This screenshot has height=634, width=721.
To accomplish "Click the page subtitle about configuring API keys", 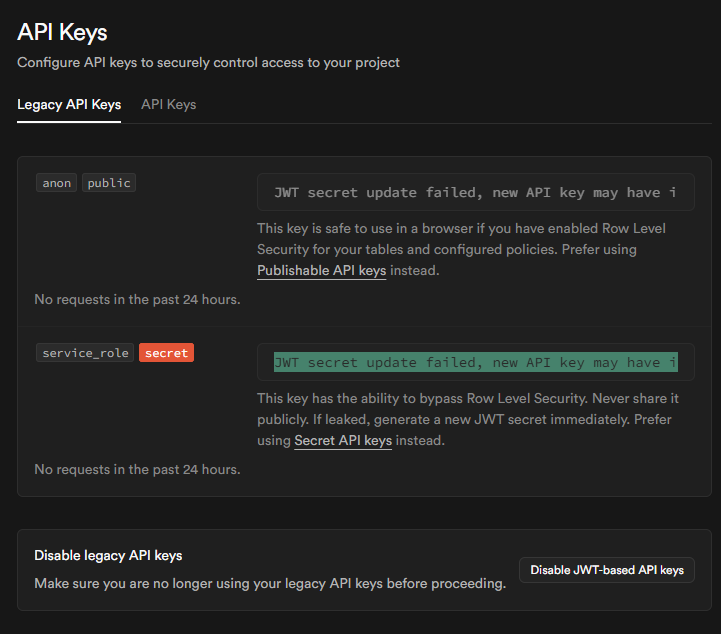I will tap(208, 63).
